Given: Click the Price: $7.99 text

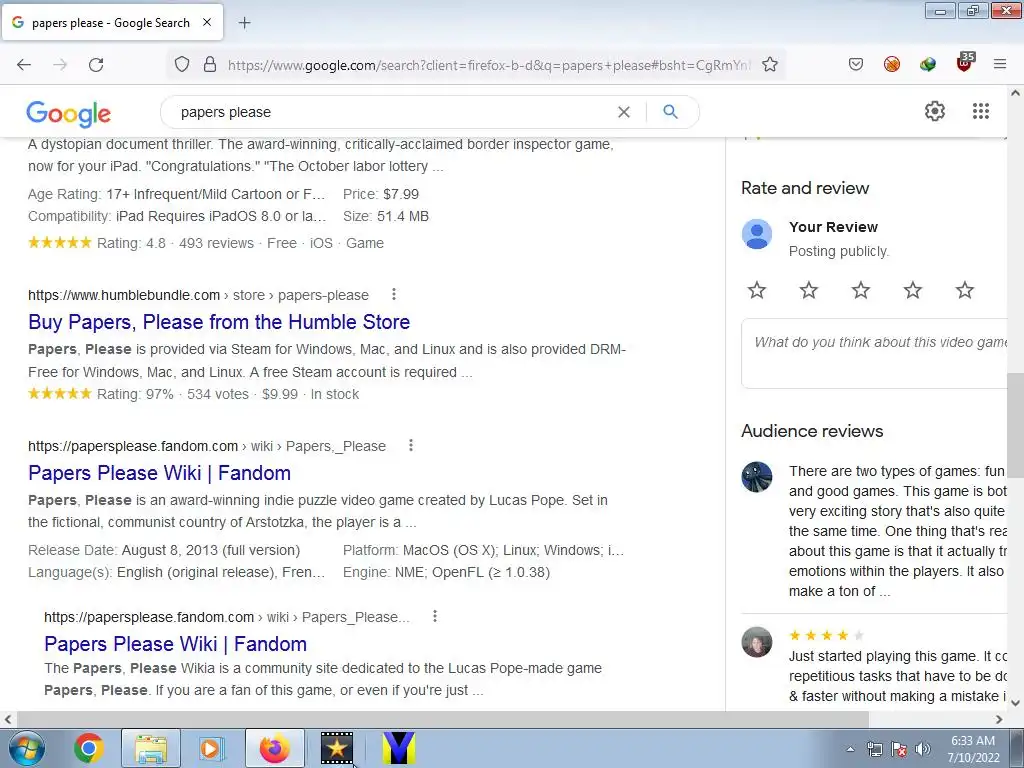Looking at the screenshot, I should pyautogui.click(x=381, y=195).
